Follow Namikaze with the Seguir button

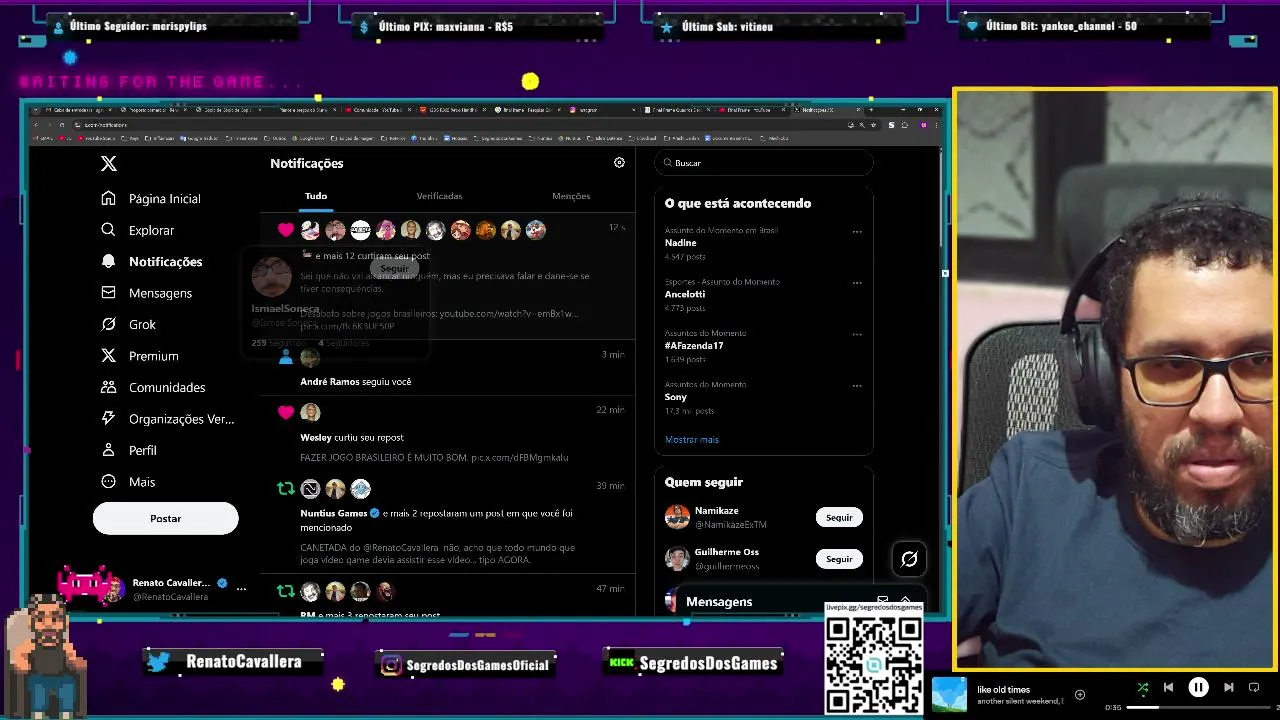[839, 517]
